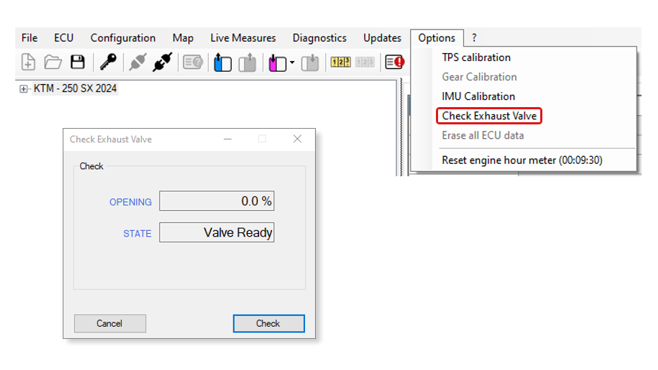Open the ? help menu
658x370 pixels.
pyautogui.click(x=474, y=38)
